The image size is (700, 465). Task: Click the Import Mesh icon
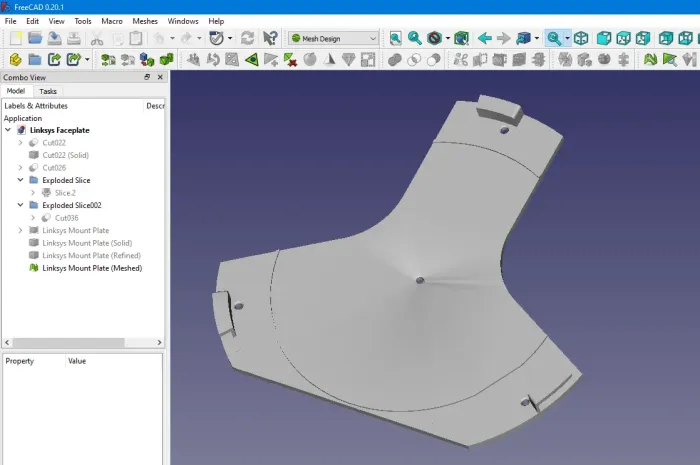tap(108, 59)
